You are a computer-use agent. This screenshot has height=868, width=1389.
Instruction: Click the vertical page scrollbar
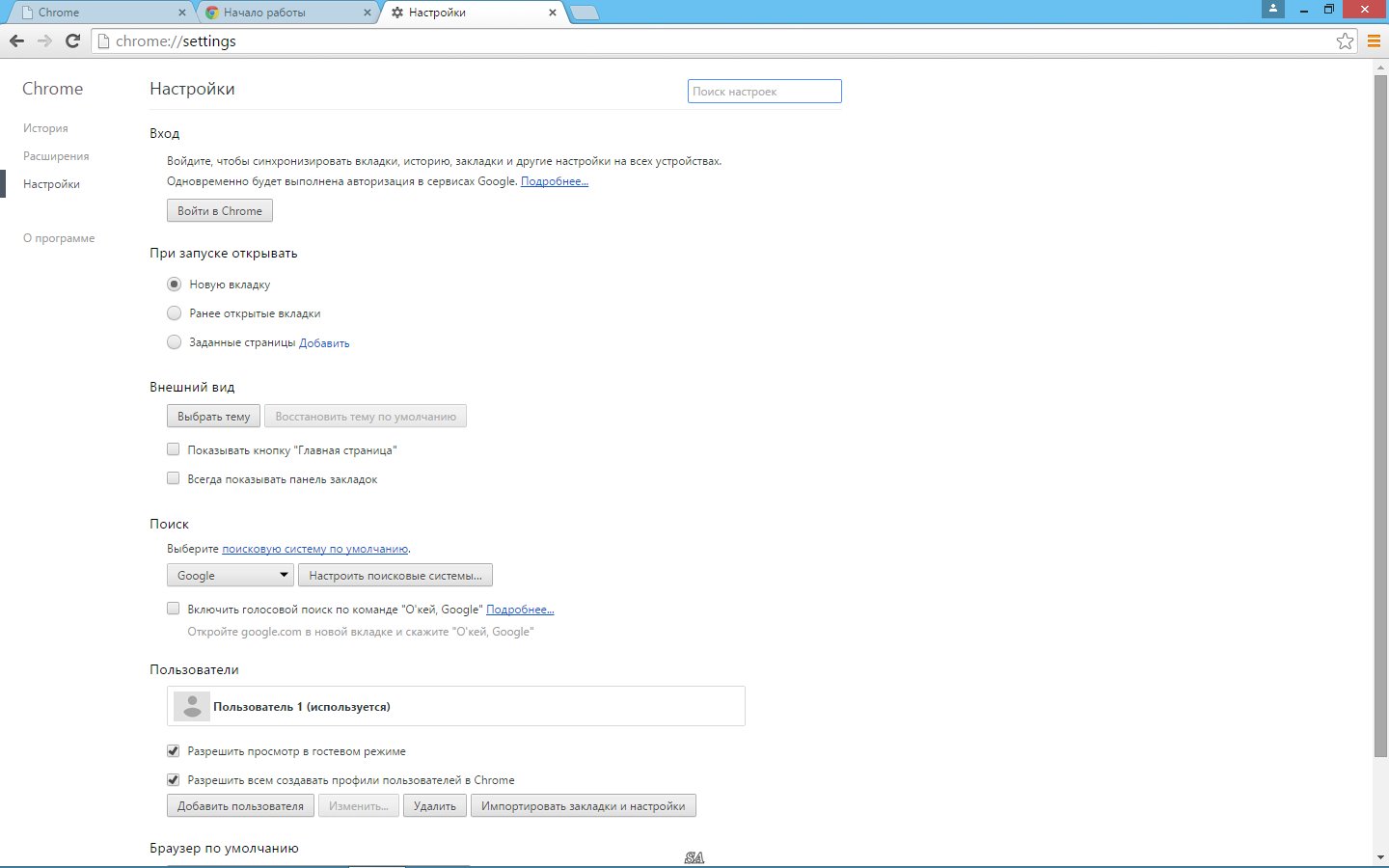[x=1380, y=416]
